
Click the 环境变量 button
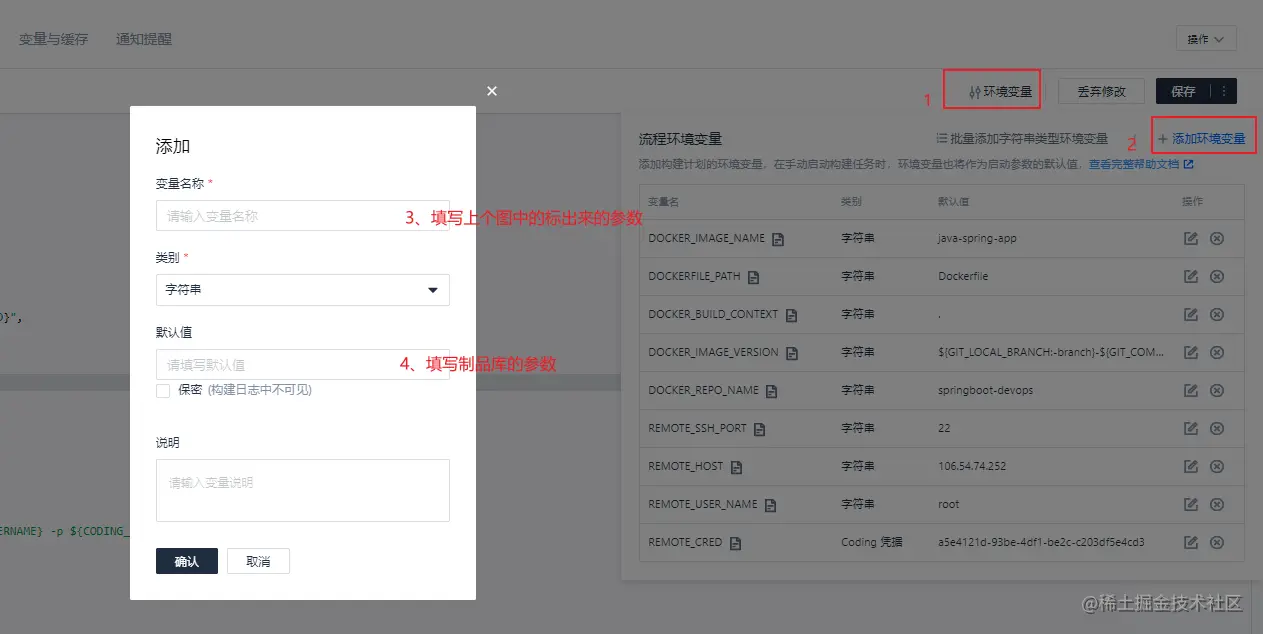click(x=1000, y=91)
